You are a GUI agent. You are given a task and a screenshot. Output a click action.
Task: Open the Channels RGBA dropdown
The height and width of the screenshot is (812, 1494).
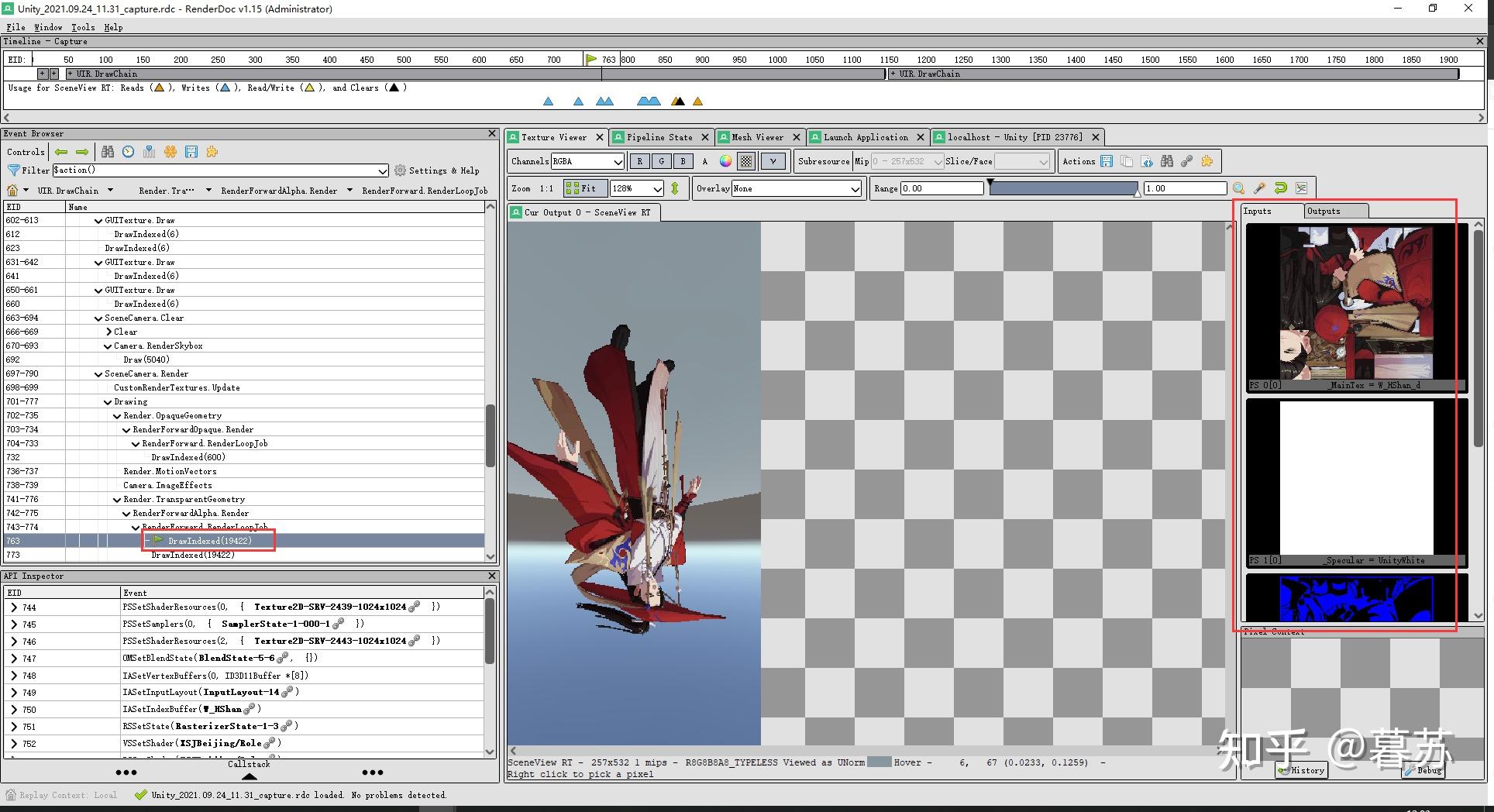click(587, 161)
